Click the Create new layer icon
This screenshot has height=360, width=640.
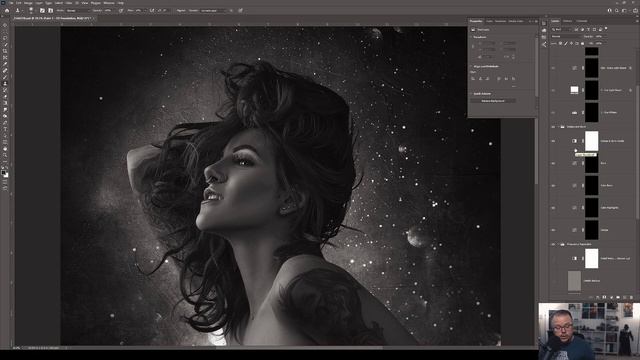(x=624, y=297)
